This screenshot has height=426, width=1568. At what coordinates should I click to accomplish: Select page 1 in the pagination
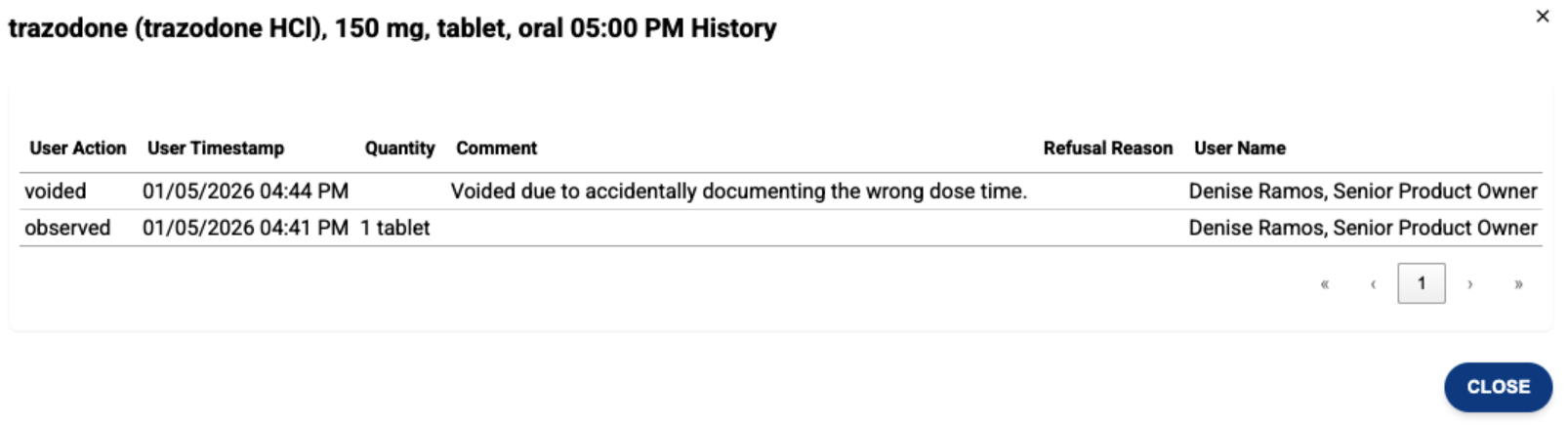[1421, 283]
